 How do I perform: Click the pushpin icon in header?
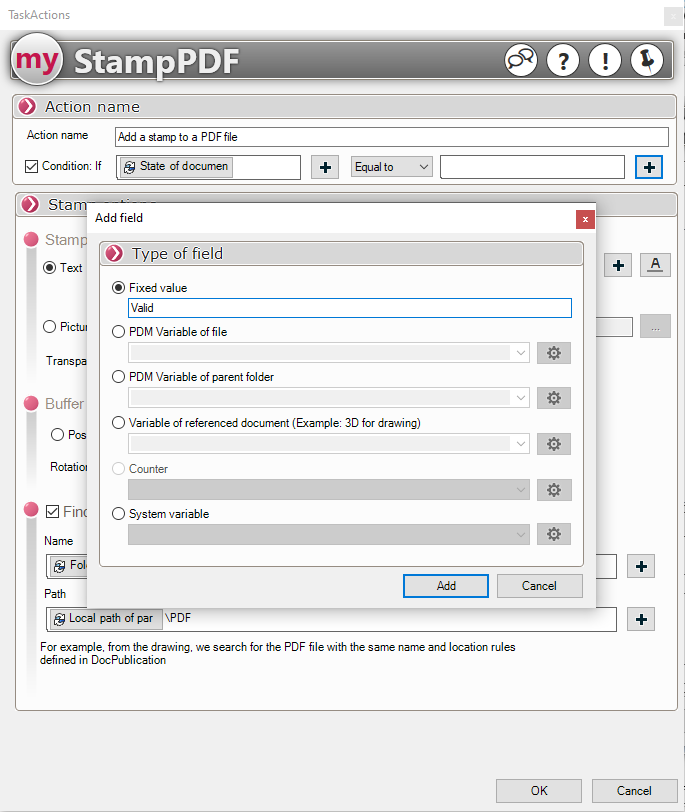point(647,61)
